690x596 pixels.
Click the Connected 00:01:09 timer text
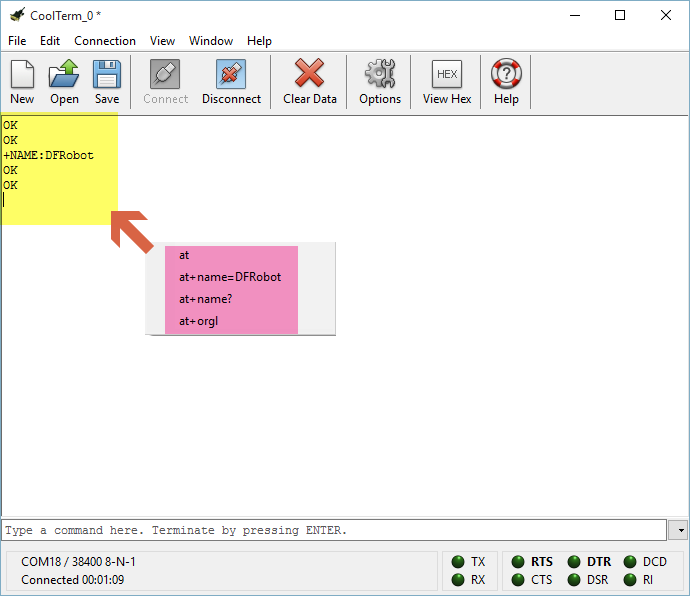[x=73, y=580]
